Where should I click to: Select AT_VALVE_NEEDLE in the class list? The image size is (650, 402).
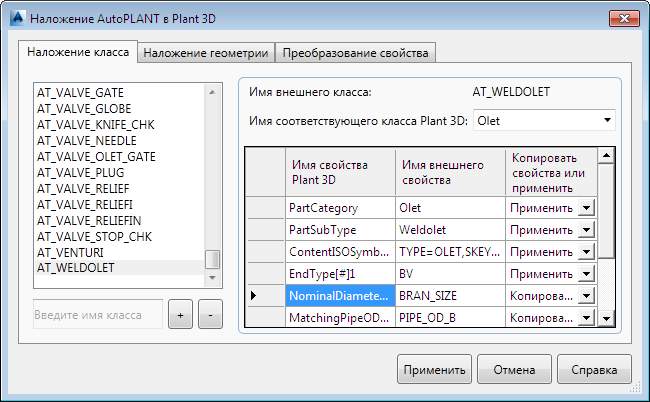coord(119,140)
